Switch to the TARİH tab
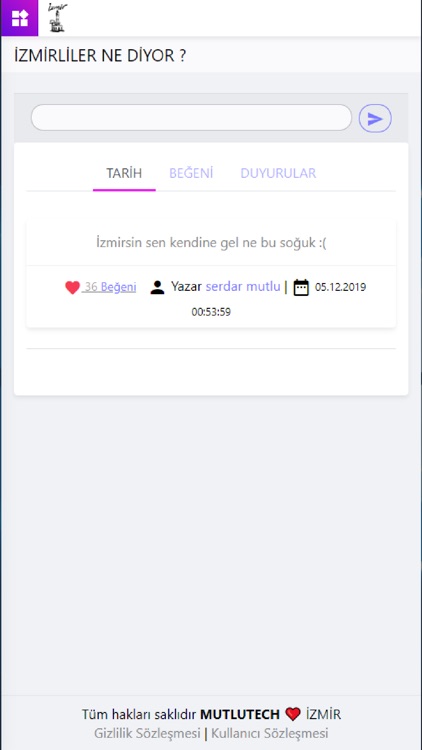Screen dimensions: 422x750 coord(124,173)
